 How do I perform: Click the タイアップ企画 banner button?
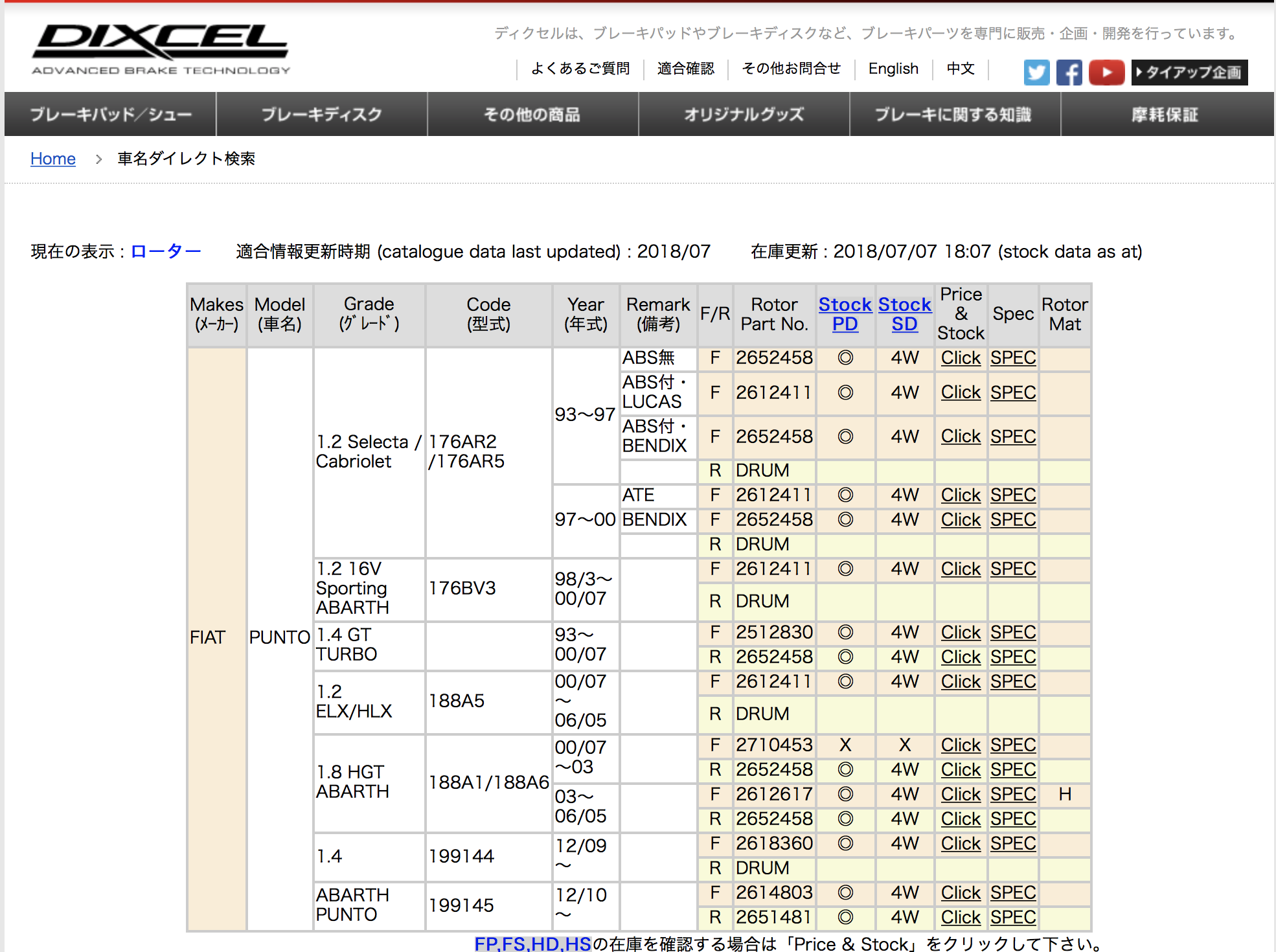tap(1189, 72)
